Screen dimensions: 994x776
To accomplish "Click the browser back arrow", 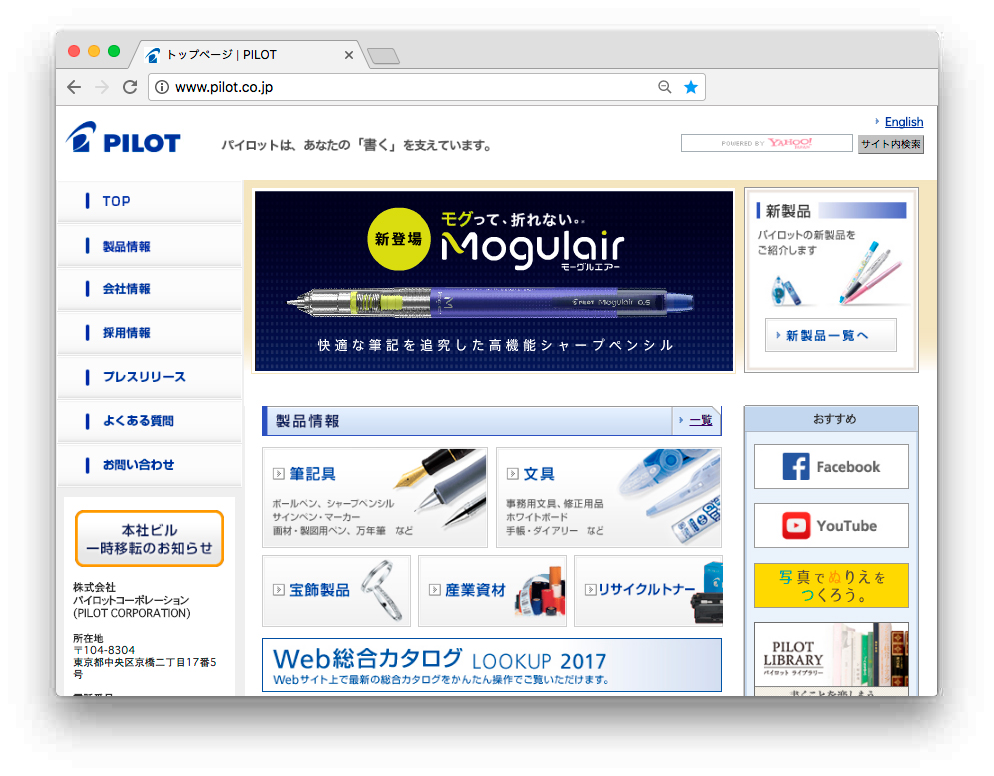I will (x=74, y=87).
